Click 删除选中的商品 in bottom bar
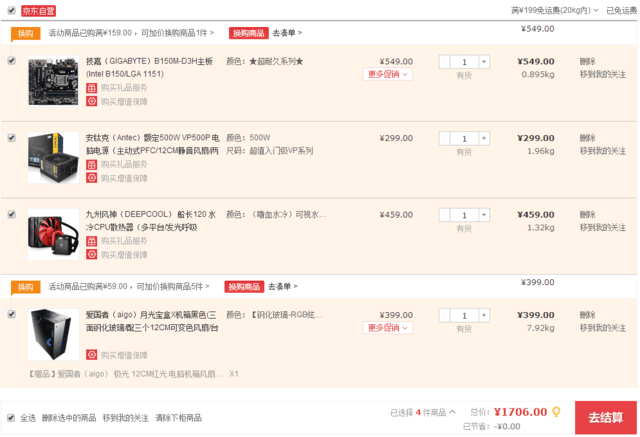 (69, 418)
